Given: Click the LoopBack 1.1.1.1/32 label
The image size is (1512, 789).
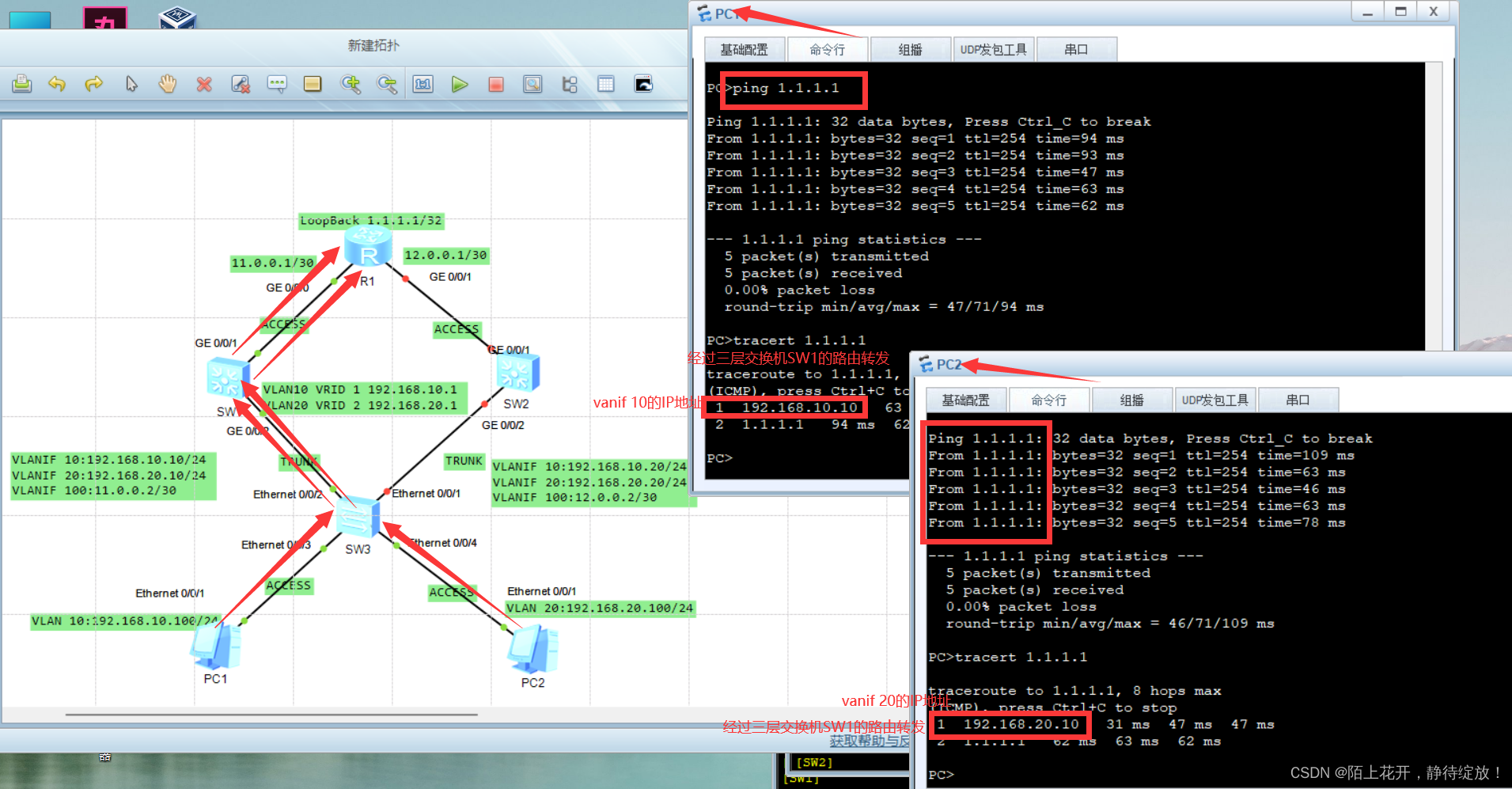Looking at the screenshot, I should [x=370, y=221].
